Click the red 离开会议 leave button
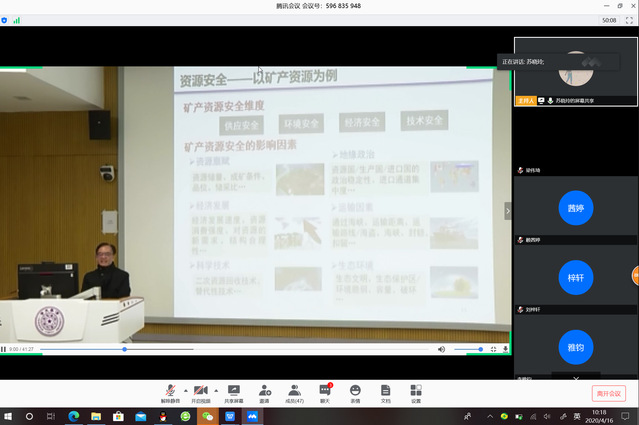The height and width of the screenshot is (425, 639). 608,393
